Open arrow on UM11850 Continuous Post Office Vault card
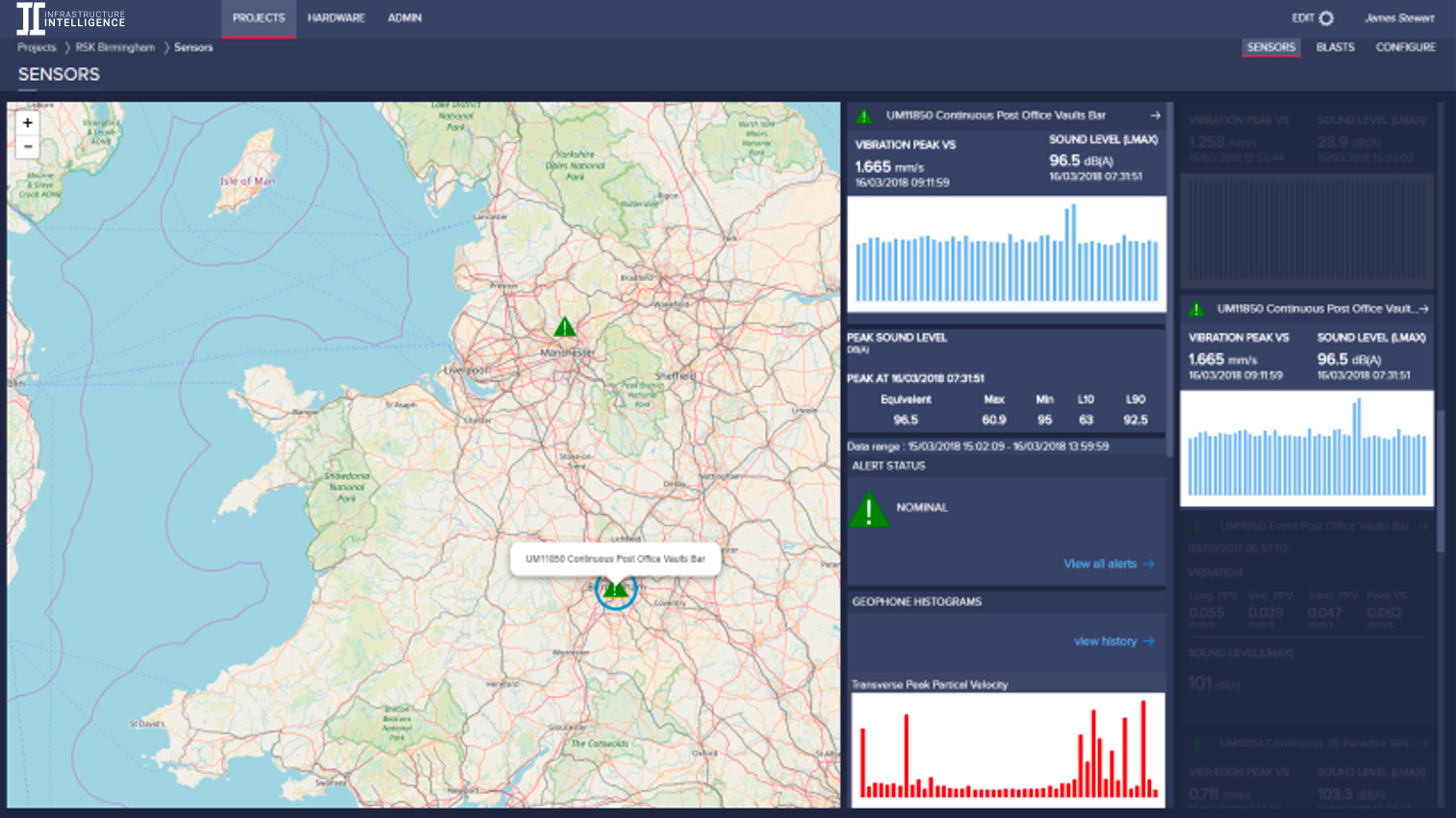Viewport: 1456px width, 818px height. tap(1424, 309)
